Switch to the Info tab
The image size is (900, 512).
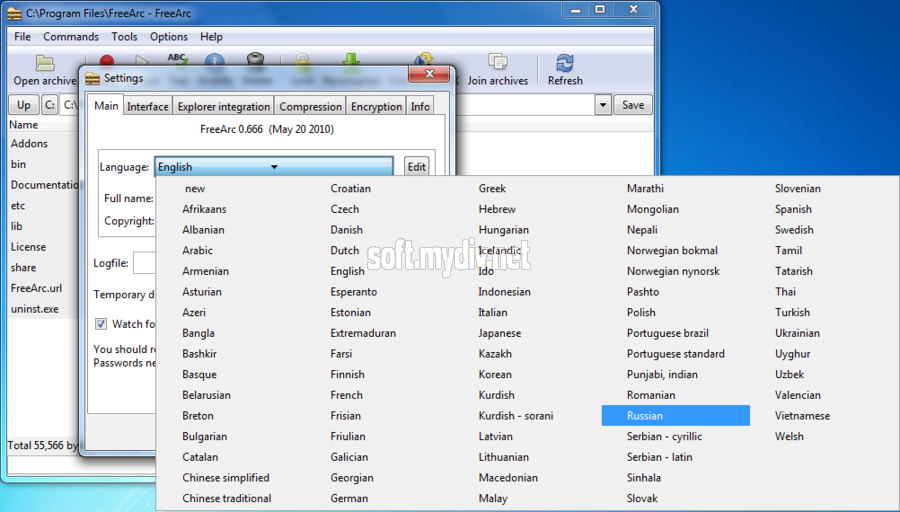click(x=420, y=106)
